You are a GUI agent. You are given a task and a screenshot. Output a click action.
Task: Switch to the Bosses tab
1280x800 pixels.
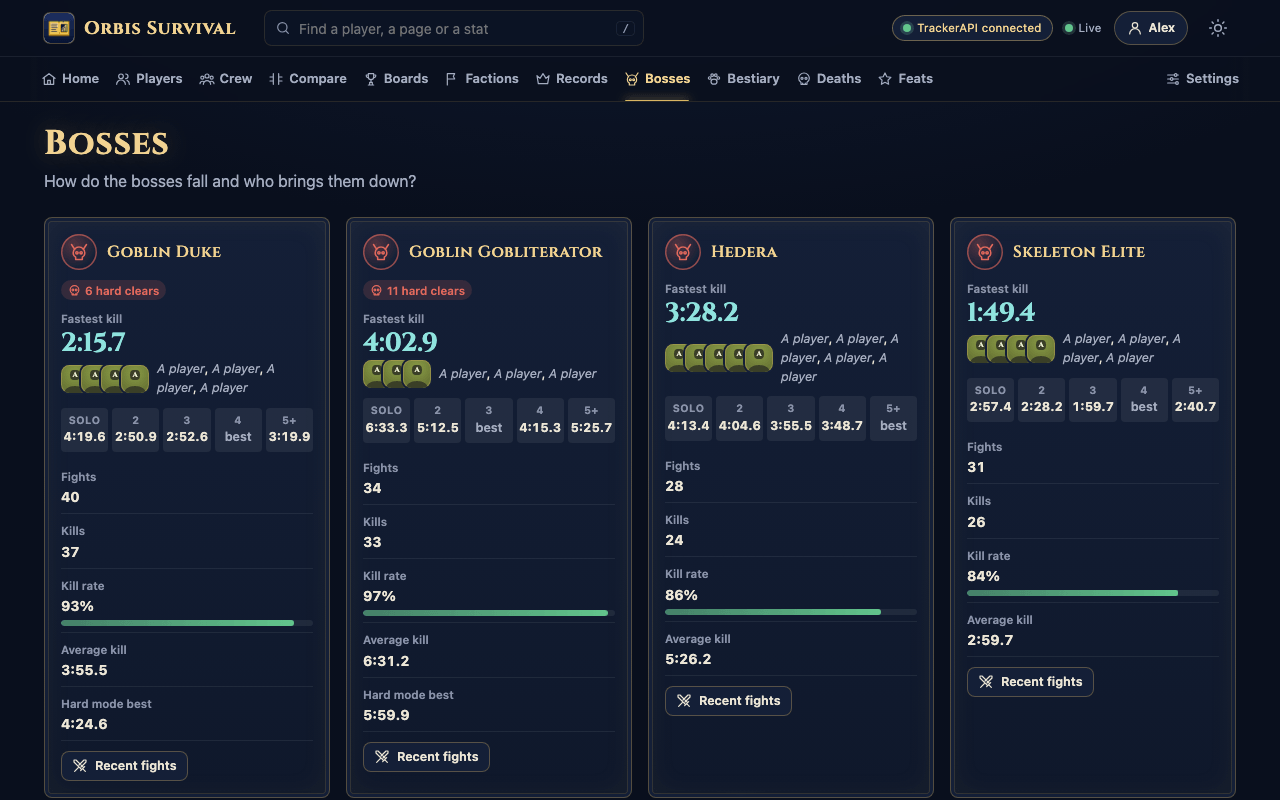tap(657, 79)
